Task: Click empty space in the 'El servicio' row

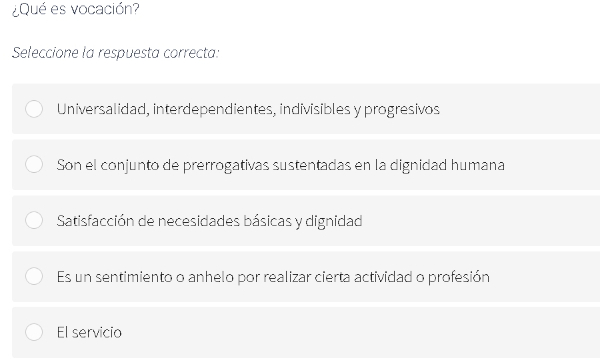Action: tap(360, 332)
